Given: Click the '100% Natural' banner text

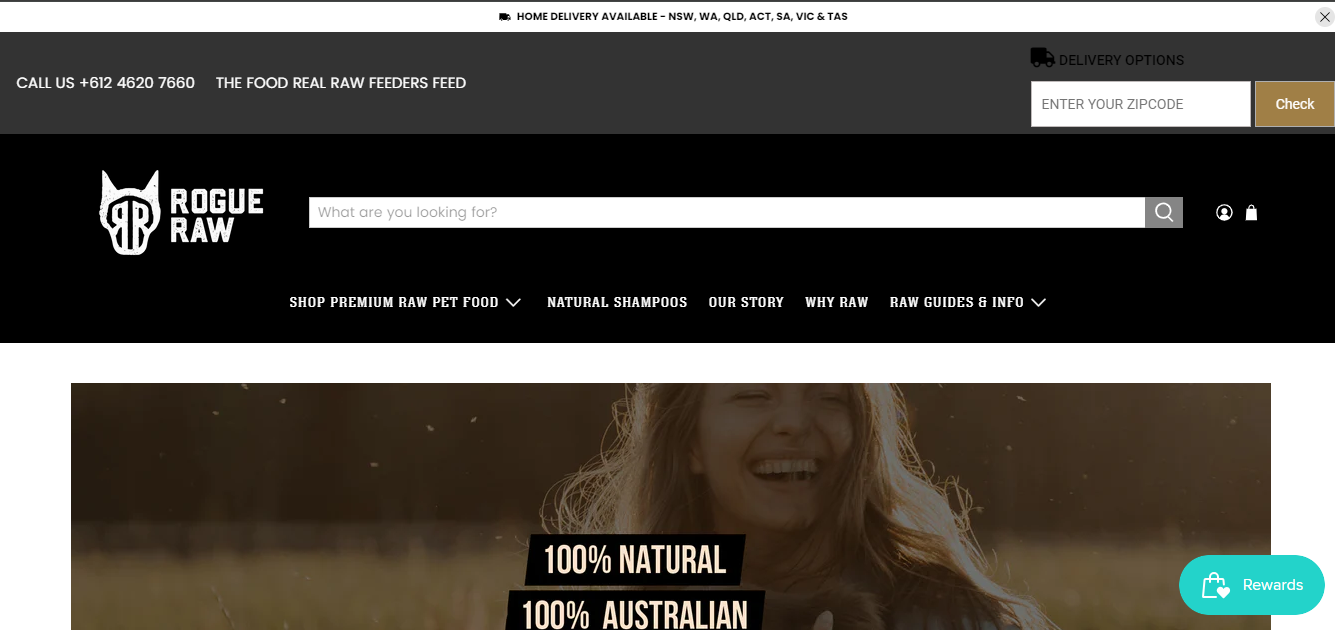Looking at the screenshot, I should point(635,560).
